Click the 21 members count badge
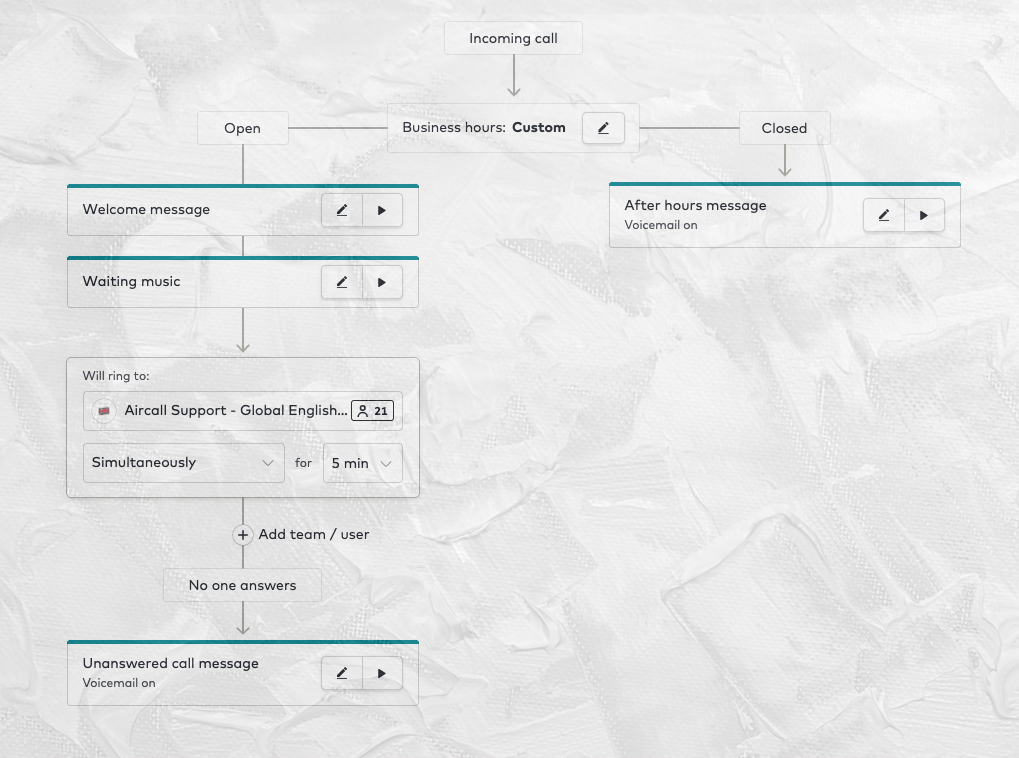 click(x=372, y=411)
